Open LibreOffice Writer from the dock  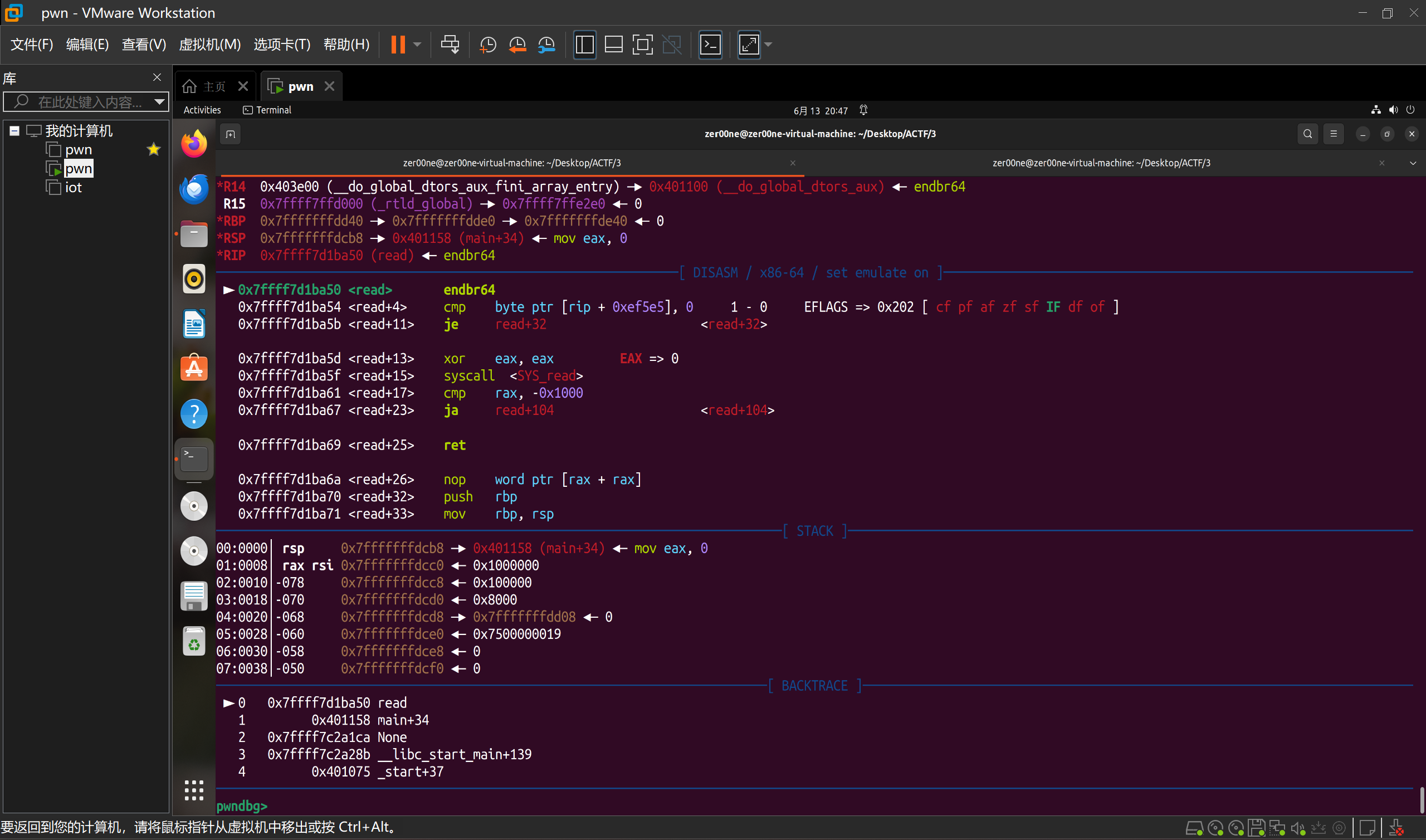[194, 324]
